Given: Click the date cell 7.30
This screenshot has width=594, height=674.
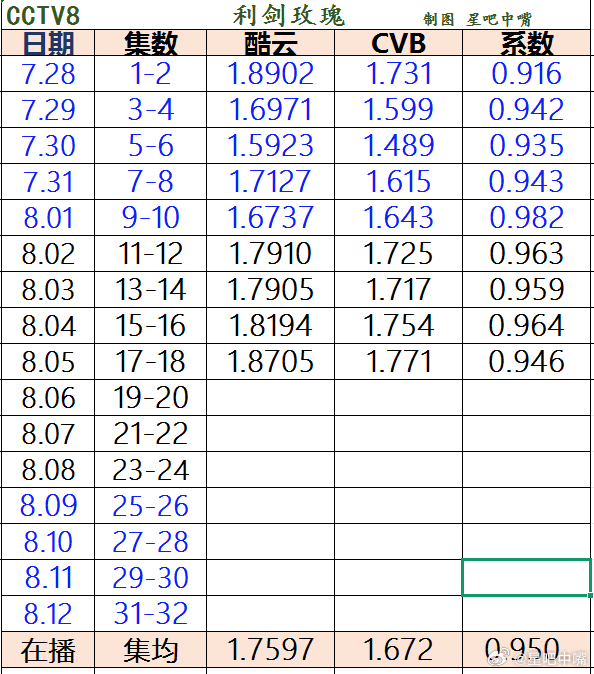Looking at the screenshot, I should point(48,145).
